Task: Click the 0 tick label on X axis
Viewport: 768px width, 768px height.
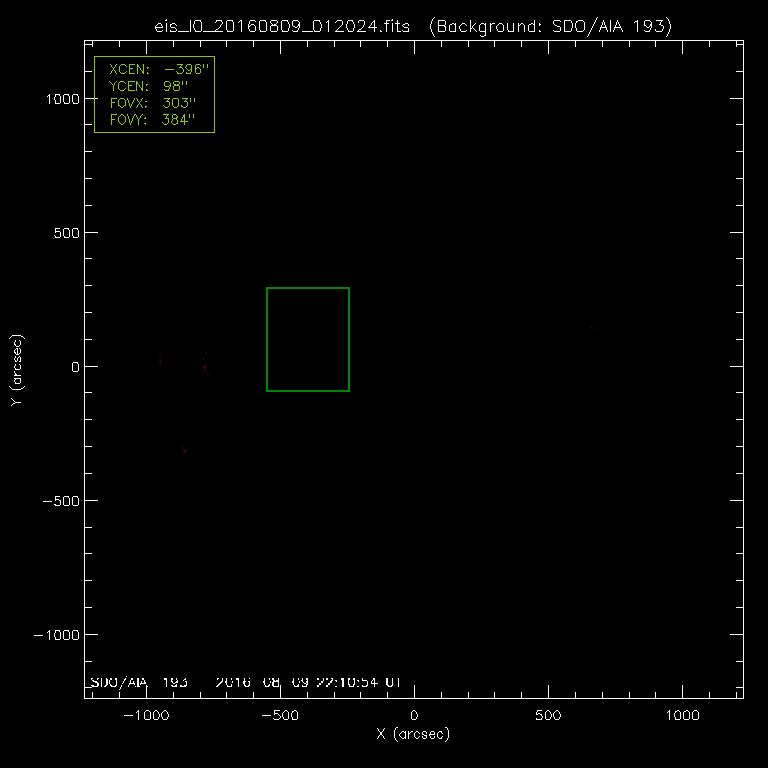Action: 414,716
